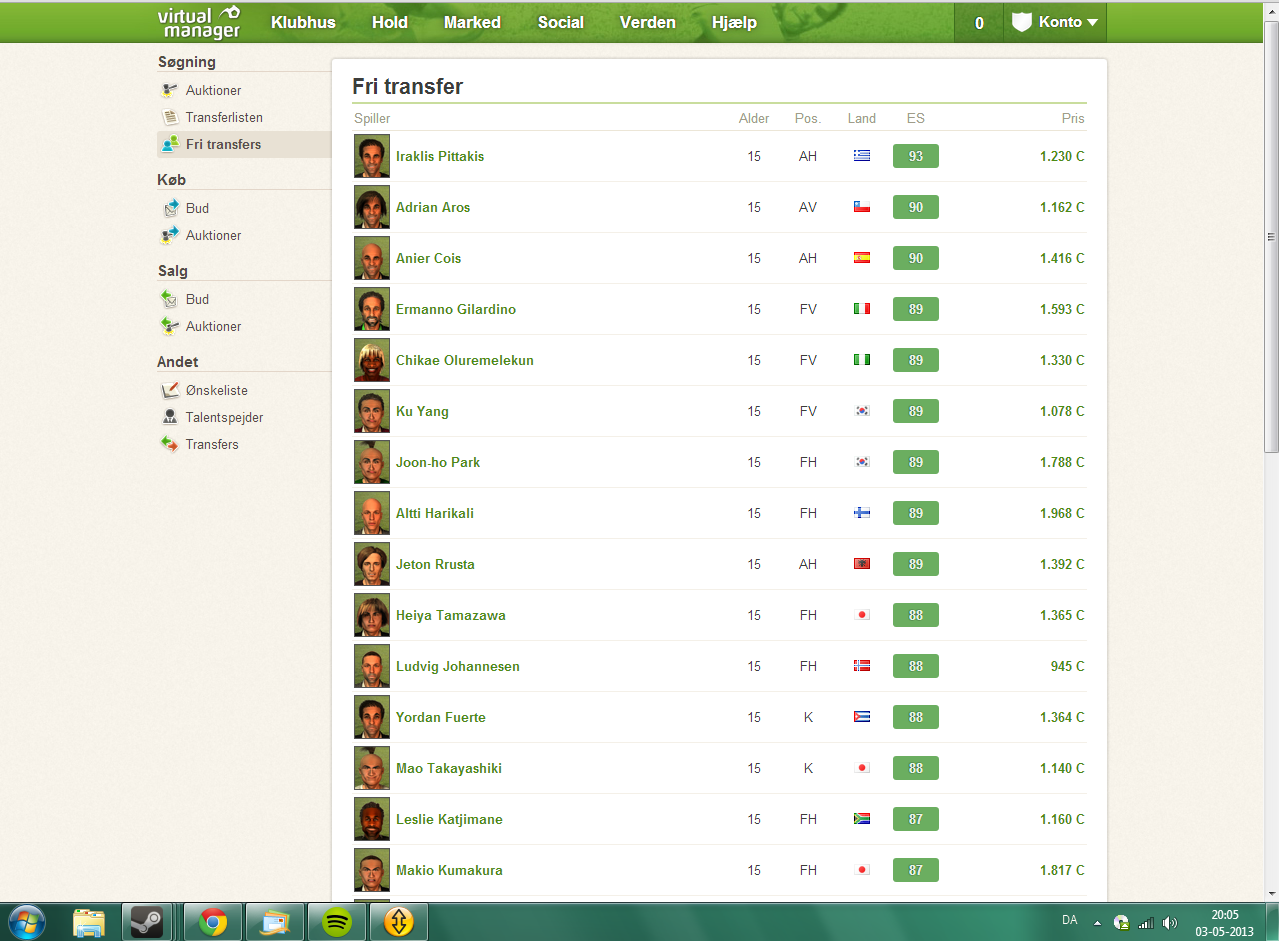Sort by the ES column header
This screenshot has width=1279, height=941.
click(916, 118)
